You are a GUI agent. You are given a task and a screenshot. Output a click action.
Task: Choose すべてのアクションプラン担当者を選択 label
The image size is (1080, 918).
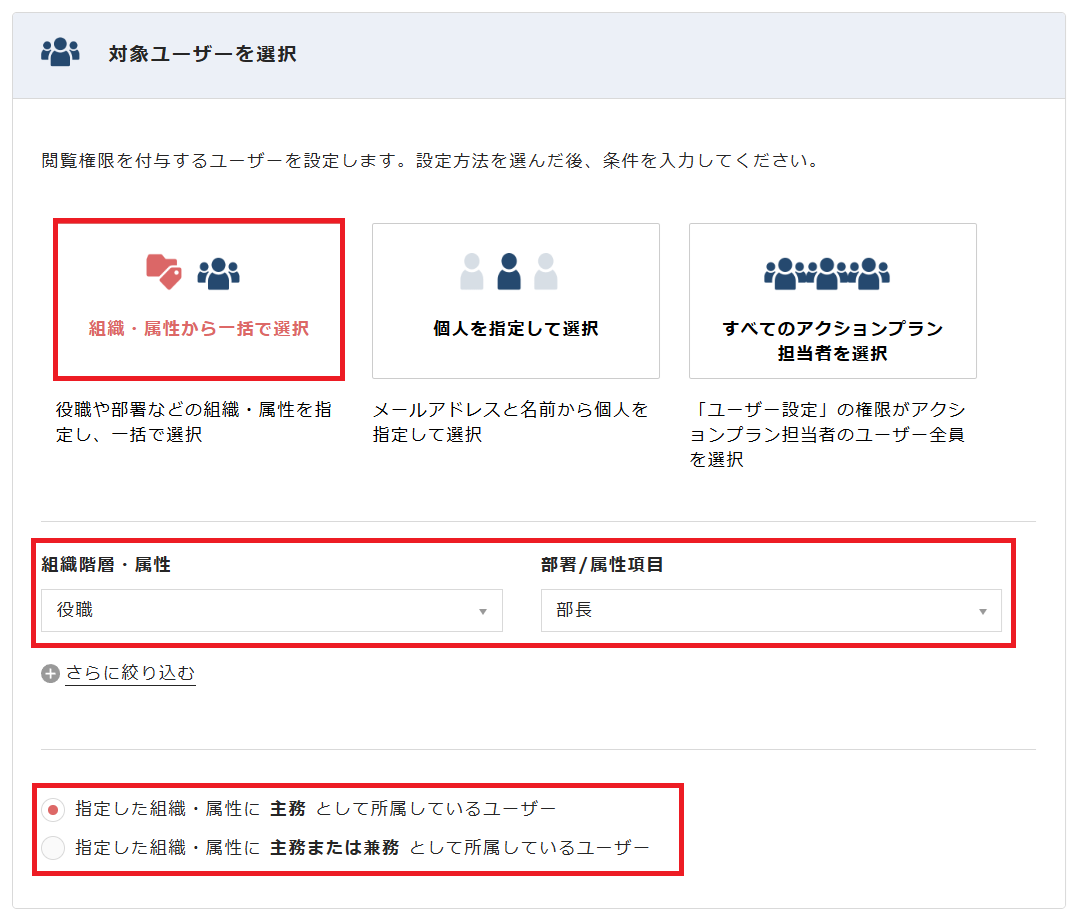832,341
